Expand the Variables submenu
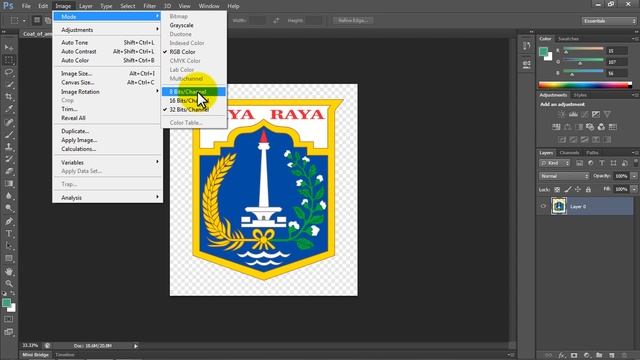Screen dimensions: 640x360 108,162
